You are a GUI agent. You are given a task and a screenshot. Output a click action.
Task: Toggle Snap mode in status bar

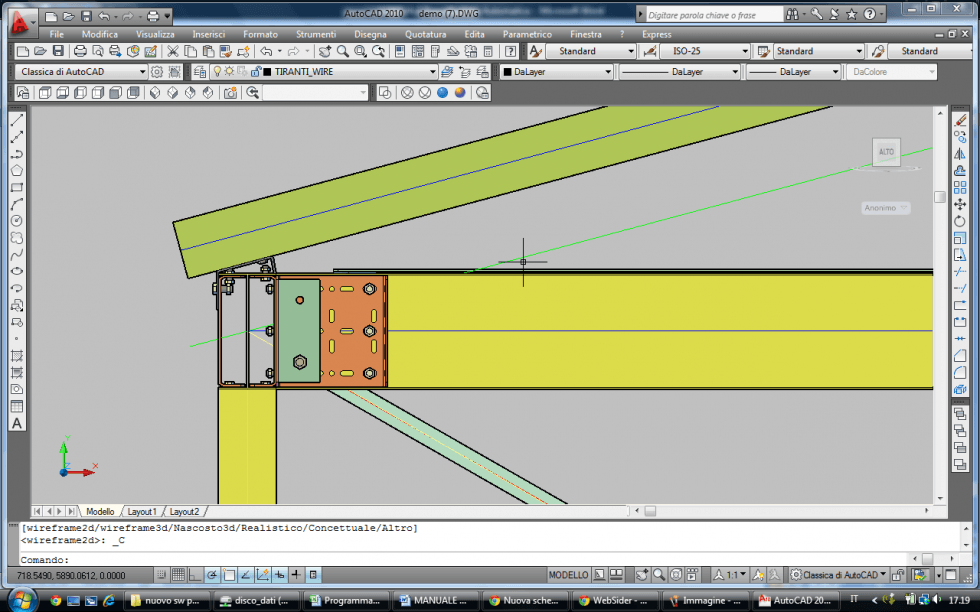point(161,575)
